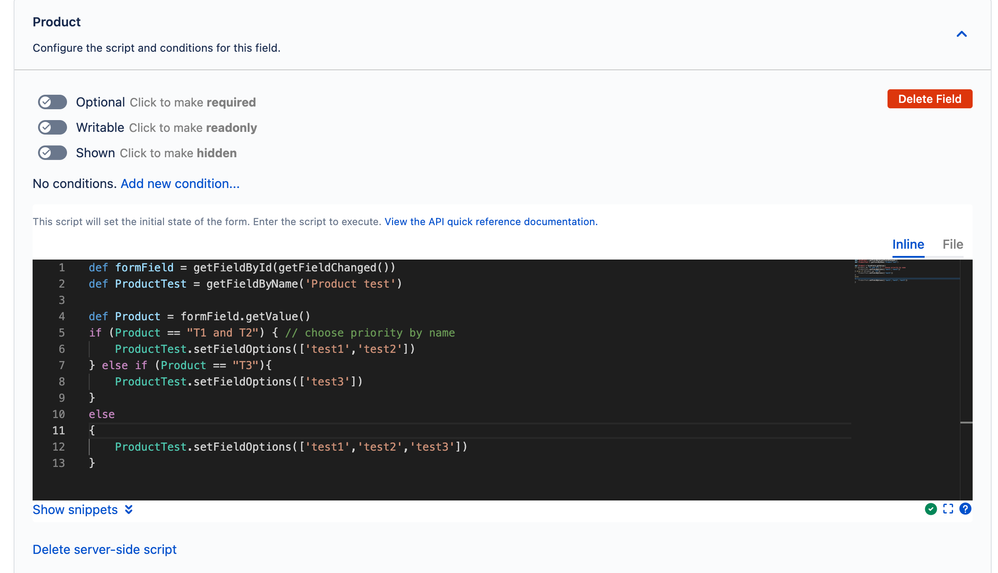The height and width of the screenshot is (573, 998).
Task: Click the 'else' keyword on line 10
Action: coord(102,414)
